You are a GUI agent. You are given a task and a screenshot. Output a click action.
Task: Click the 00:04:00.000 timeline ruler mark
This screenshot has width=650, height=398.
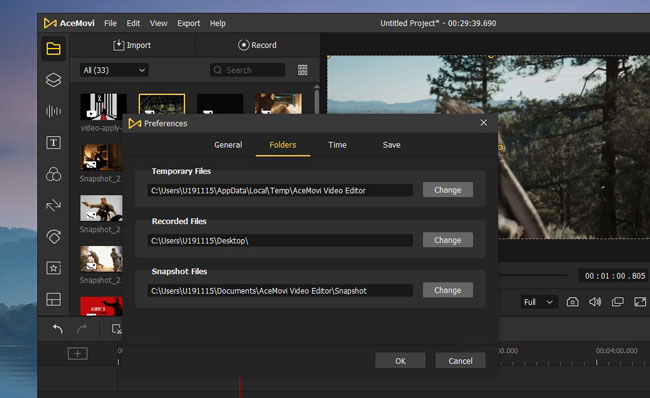(x=616, y=351)
